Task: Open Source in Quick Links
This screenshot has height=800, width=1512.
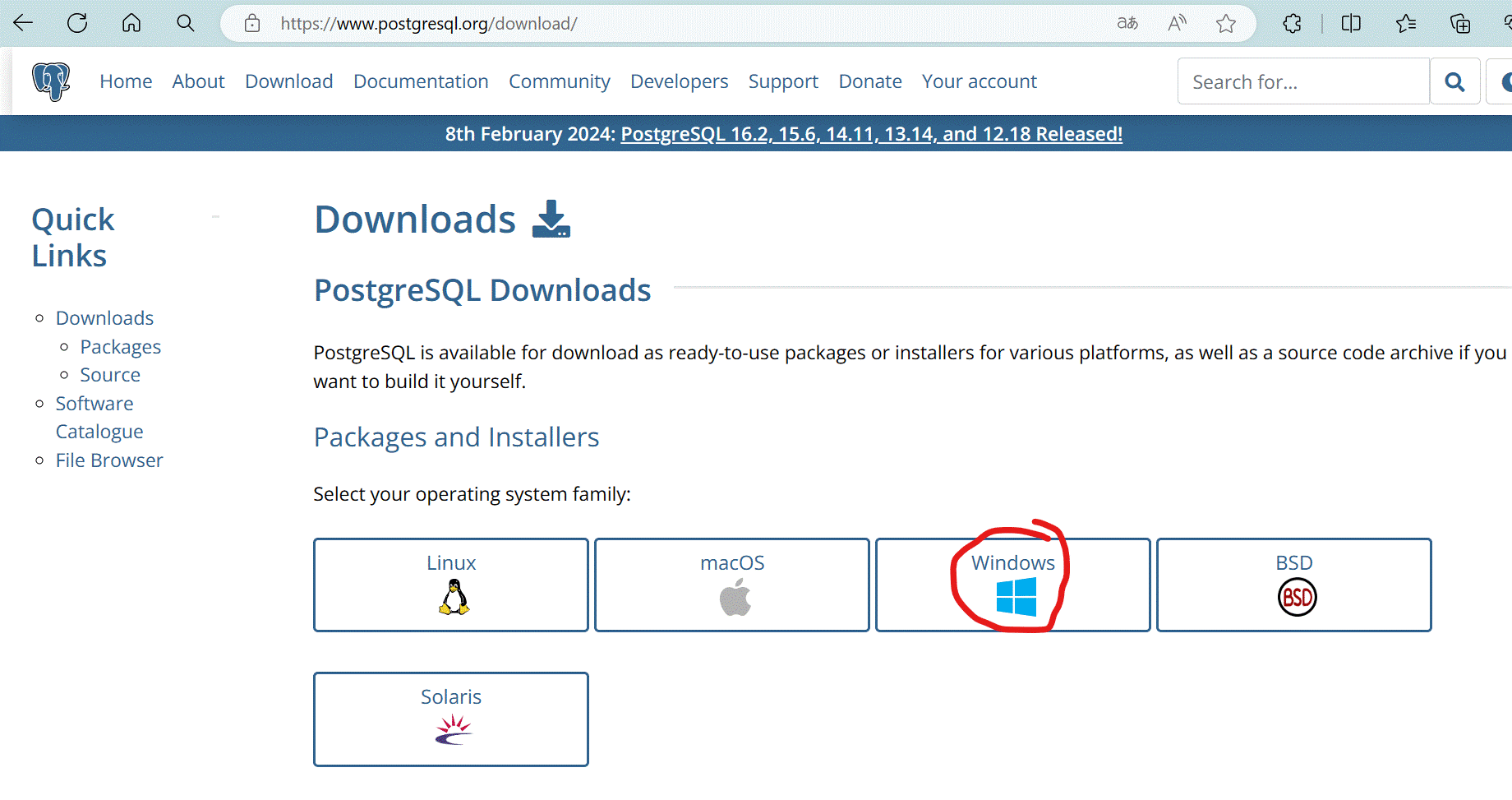Action: tap(110, 375)
